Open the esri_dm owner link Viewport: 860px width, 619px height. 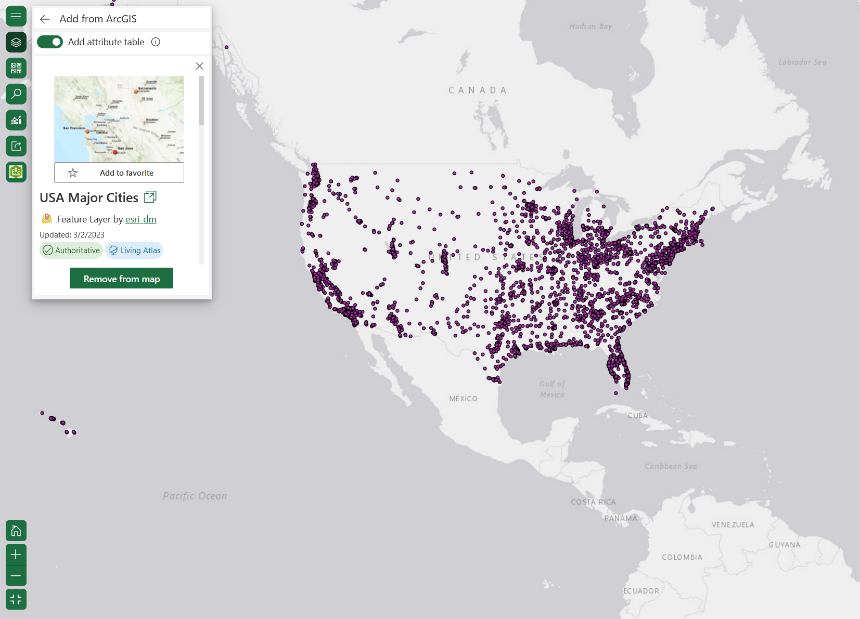click(x=141, y=219)
